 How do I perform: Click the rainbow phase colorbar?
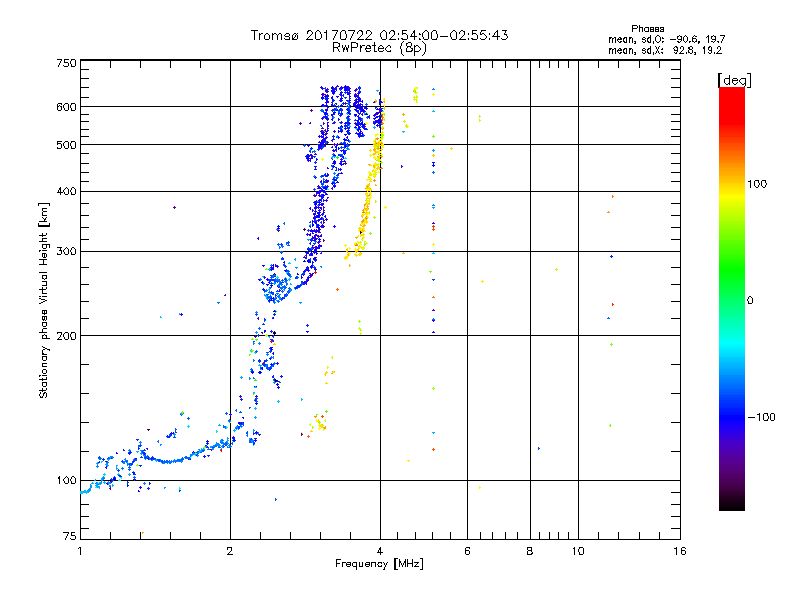[x=732, y=298]
